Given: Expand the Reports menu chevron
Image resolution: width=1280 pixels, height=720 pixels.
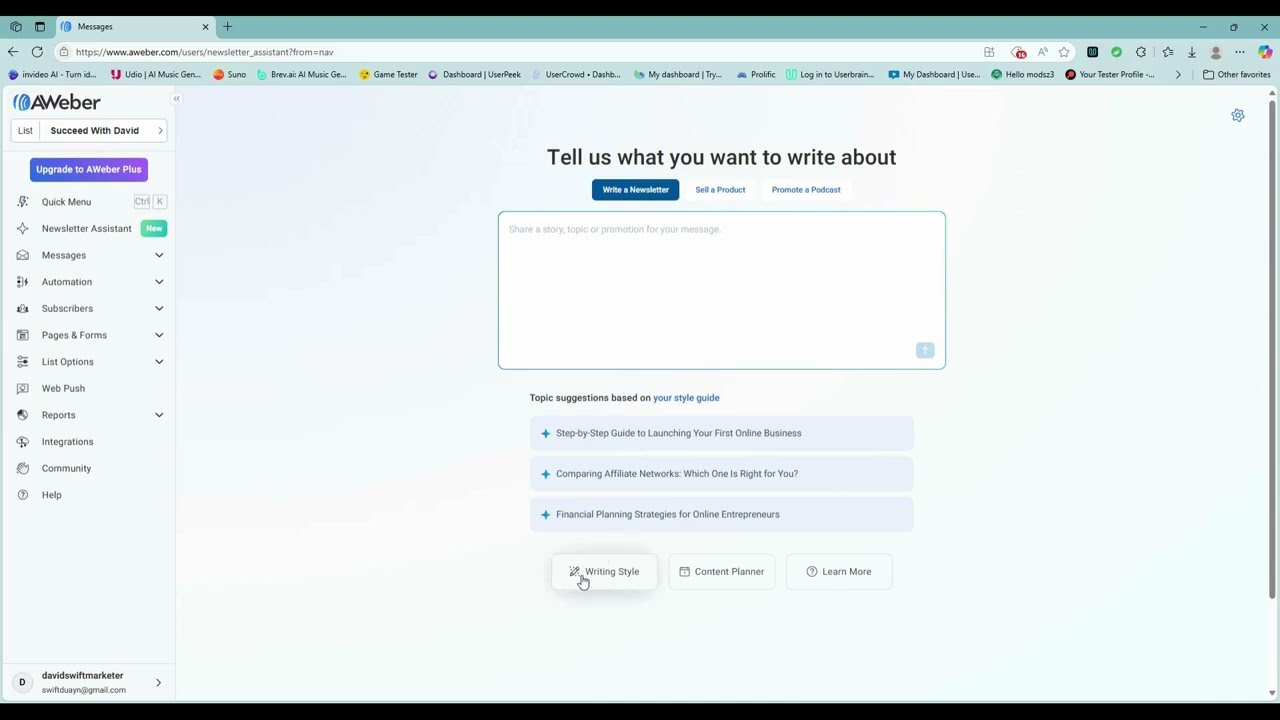Looking at the screenshot, I should pyautogui.click(x=159, y=415).
